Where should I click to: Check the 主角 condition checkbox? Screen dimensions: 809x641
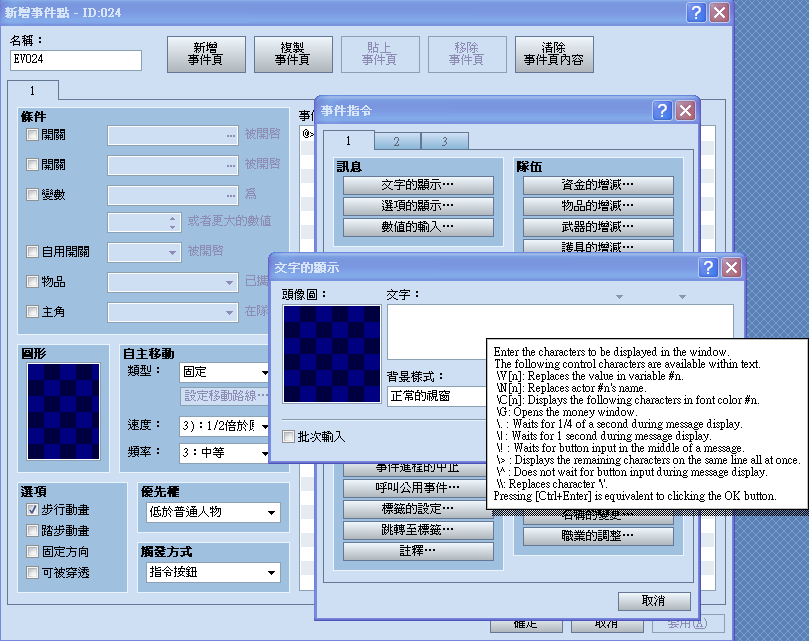[x=32, y=312]
